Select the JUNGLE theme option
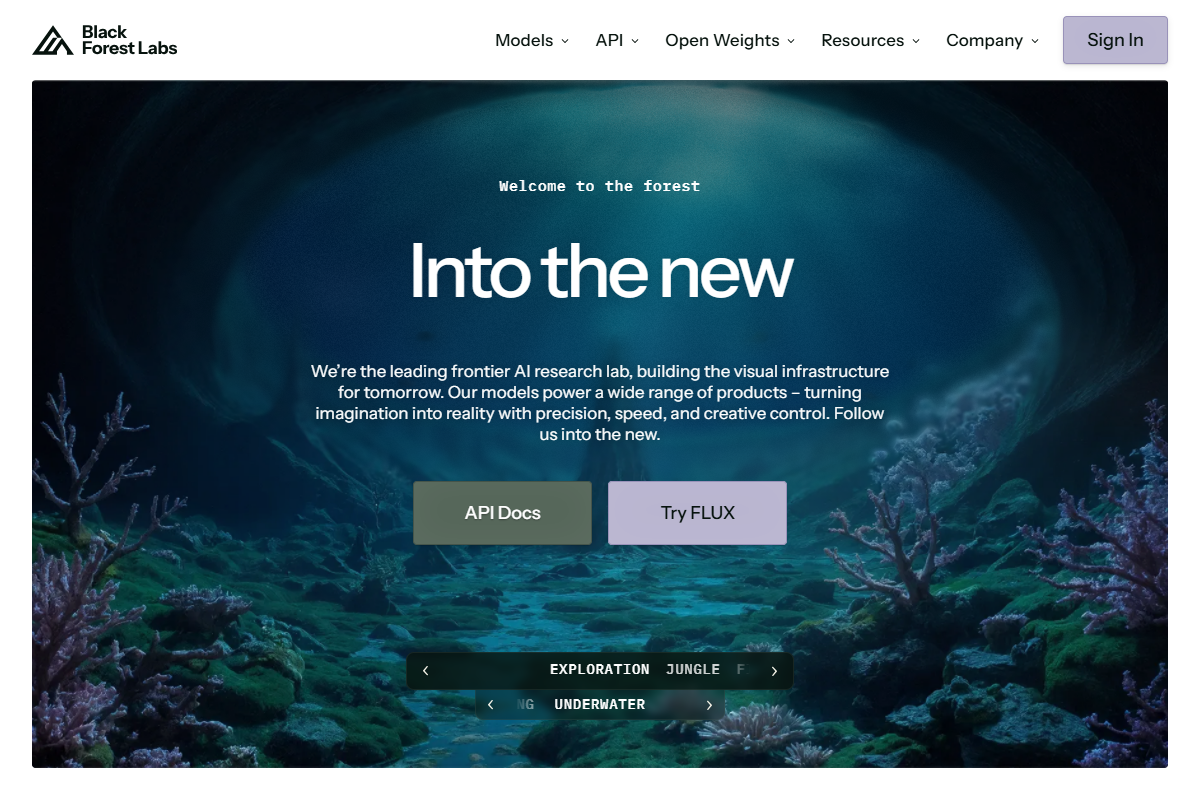This screenshot has height=800, width=1200. [x=693, y=670]
